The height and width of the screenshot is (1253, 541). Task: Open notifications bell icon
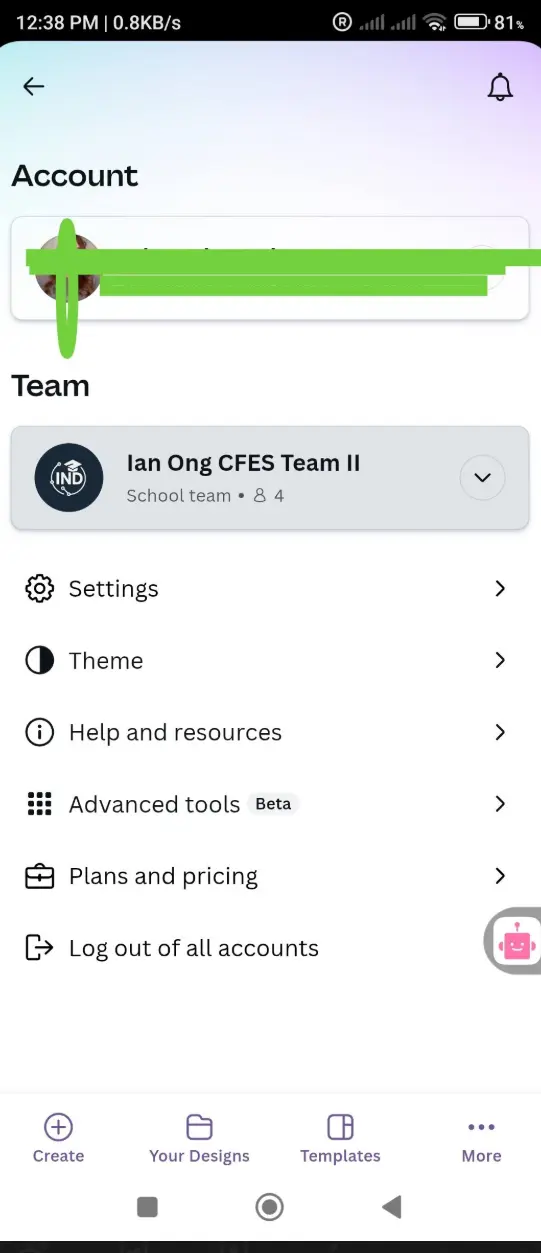500,87
